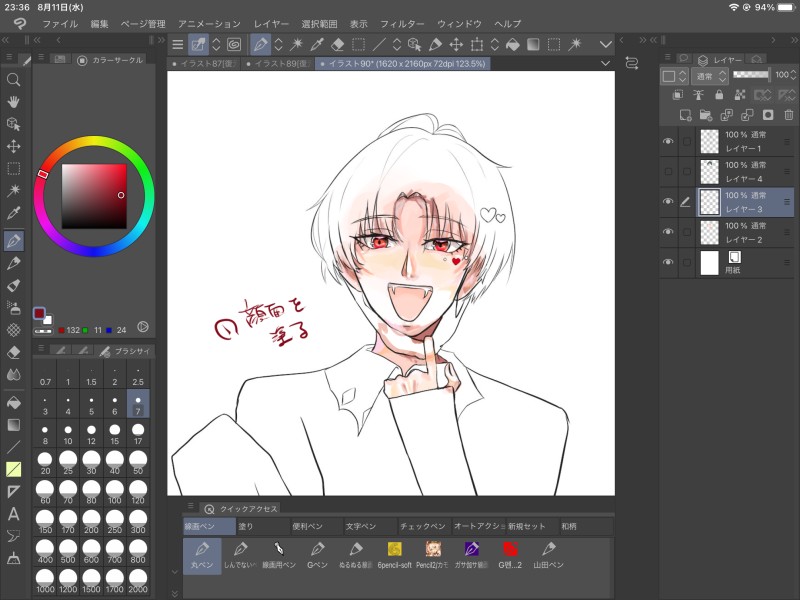Expand the stepper arrows beside the pen command icon
This screenshot has height=600, width=800.
click(x=279, y=44)
